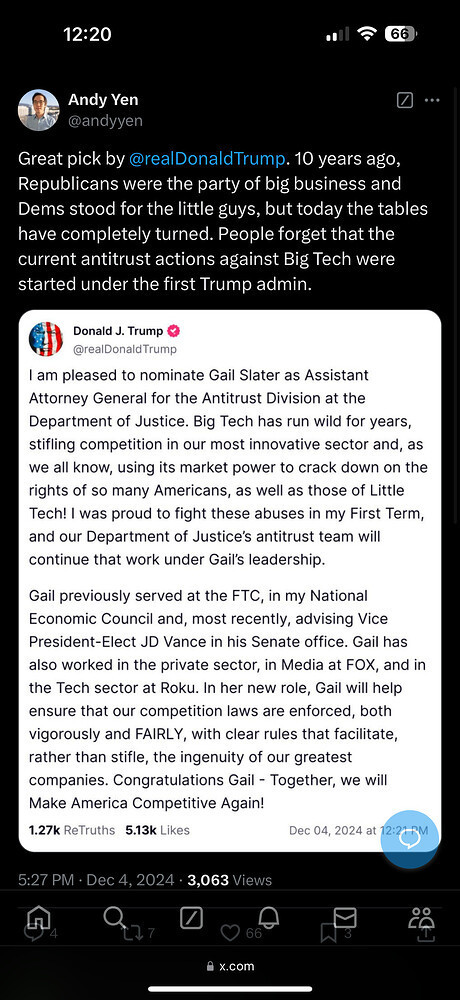460x1000 pixels.
Task: Tap Donald J. Trump's flag avatar
Action: (x=46, y=339)
